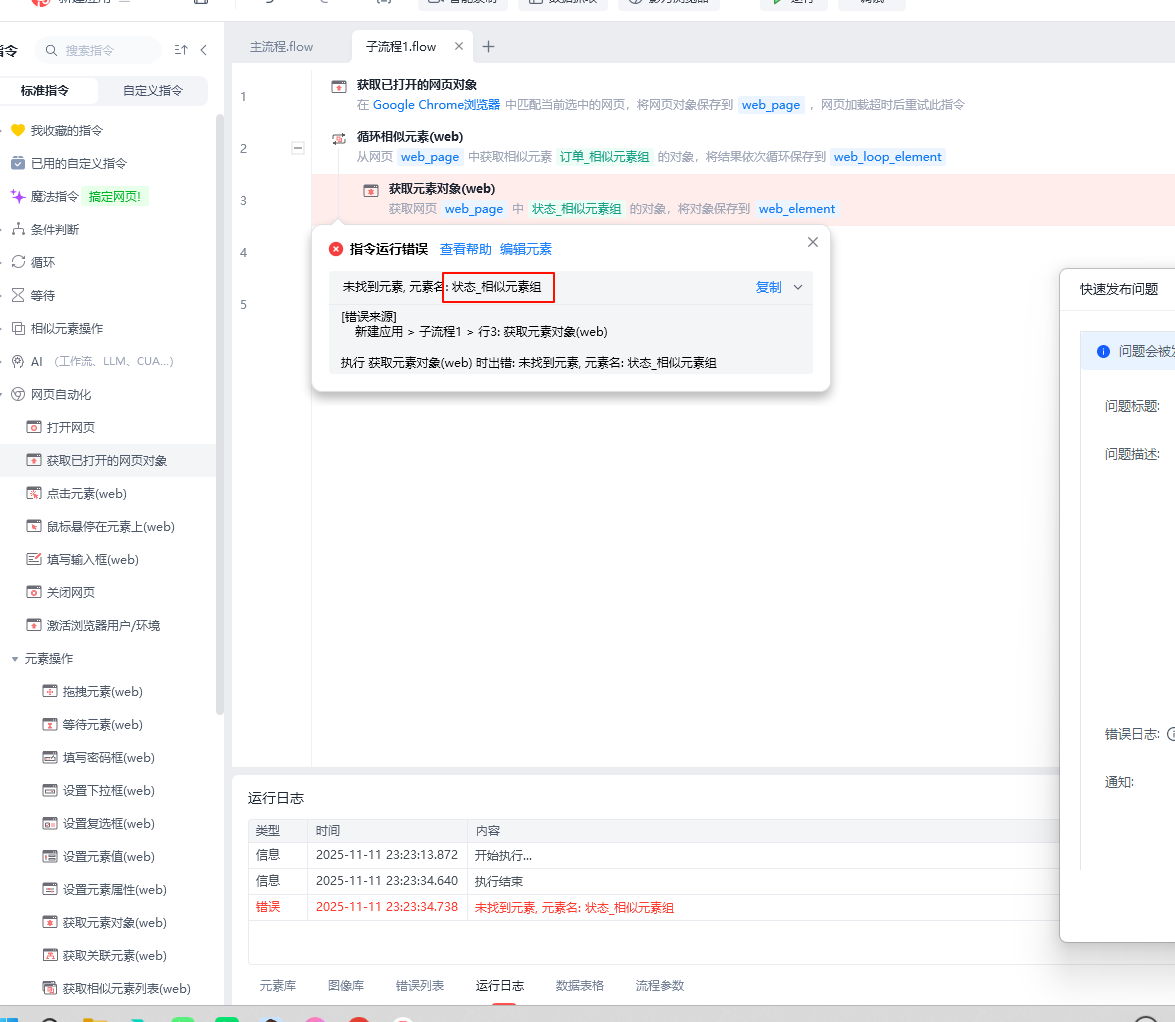Select 设置下拉框(web) instruction icon
Viewport: 1175px width, 1022px height.
tap(49, 790)
